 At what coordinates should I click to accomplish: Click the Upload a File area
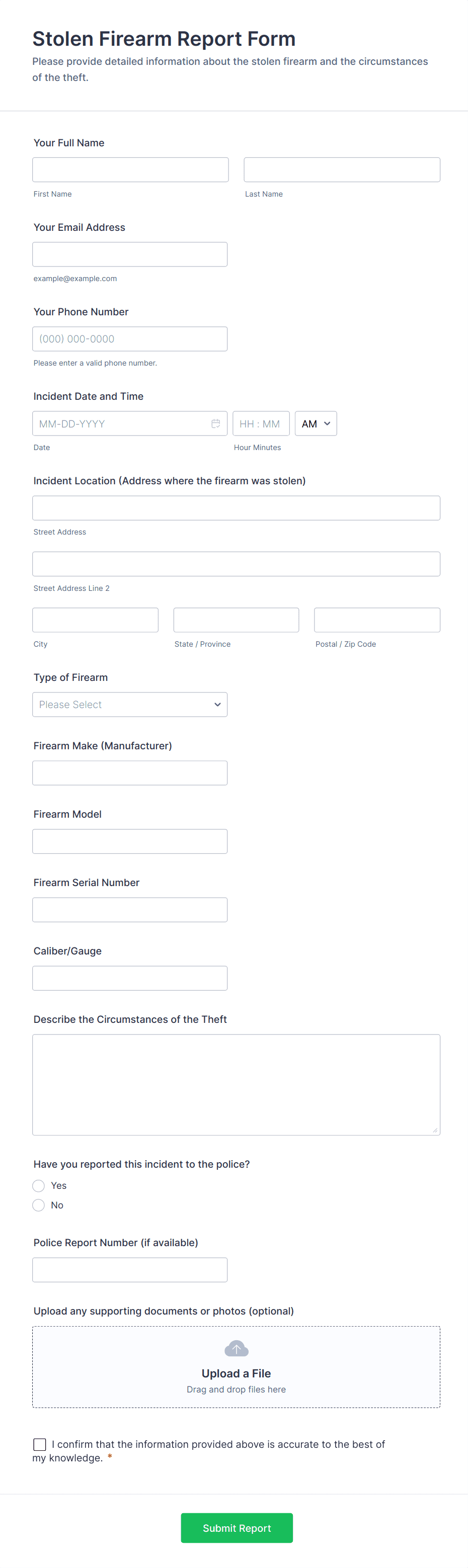coord(237,1373)
